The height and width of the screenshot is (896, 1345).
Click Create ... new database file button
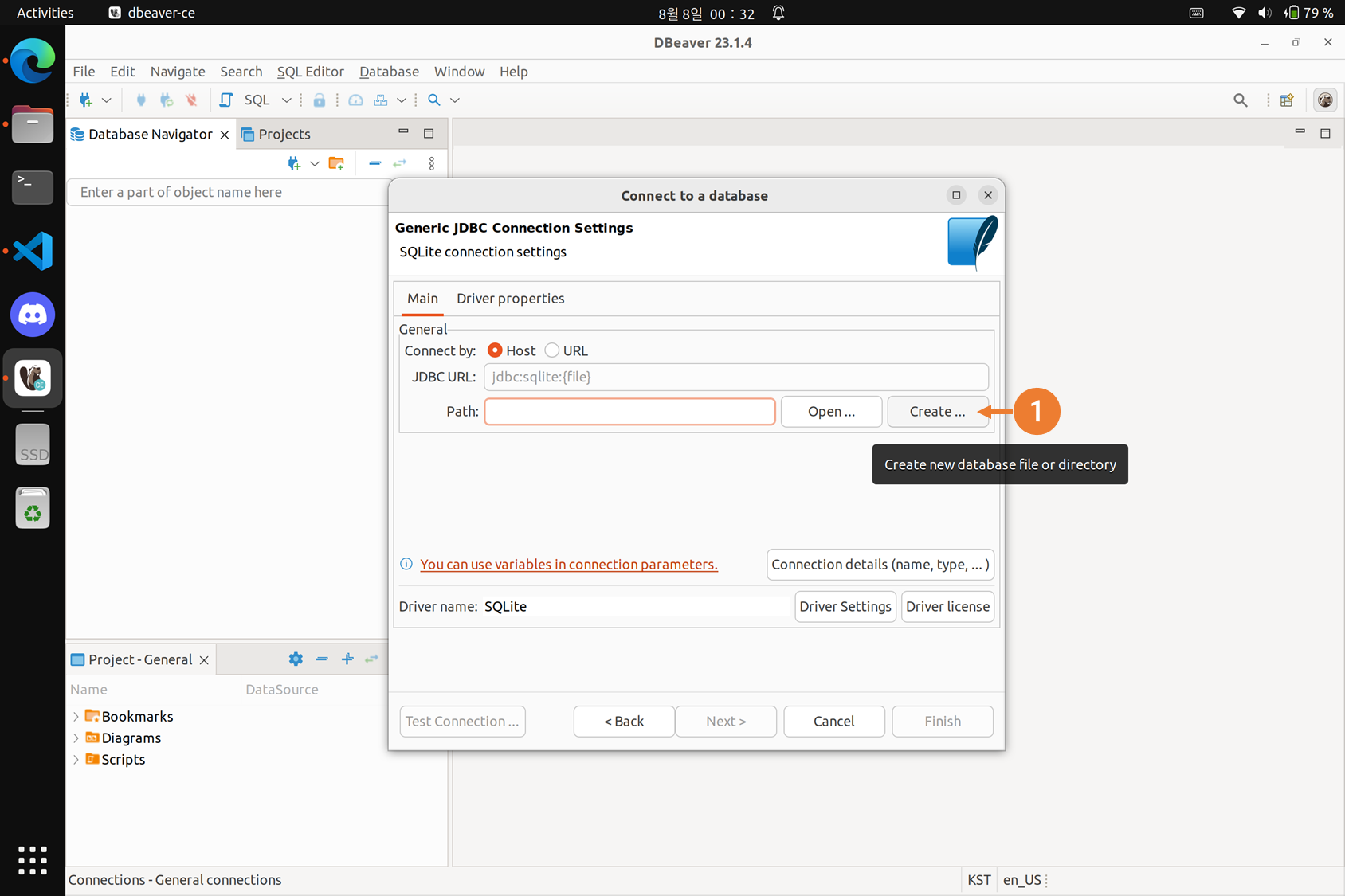[x=937, y=412]
